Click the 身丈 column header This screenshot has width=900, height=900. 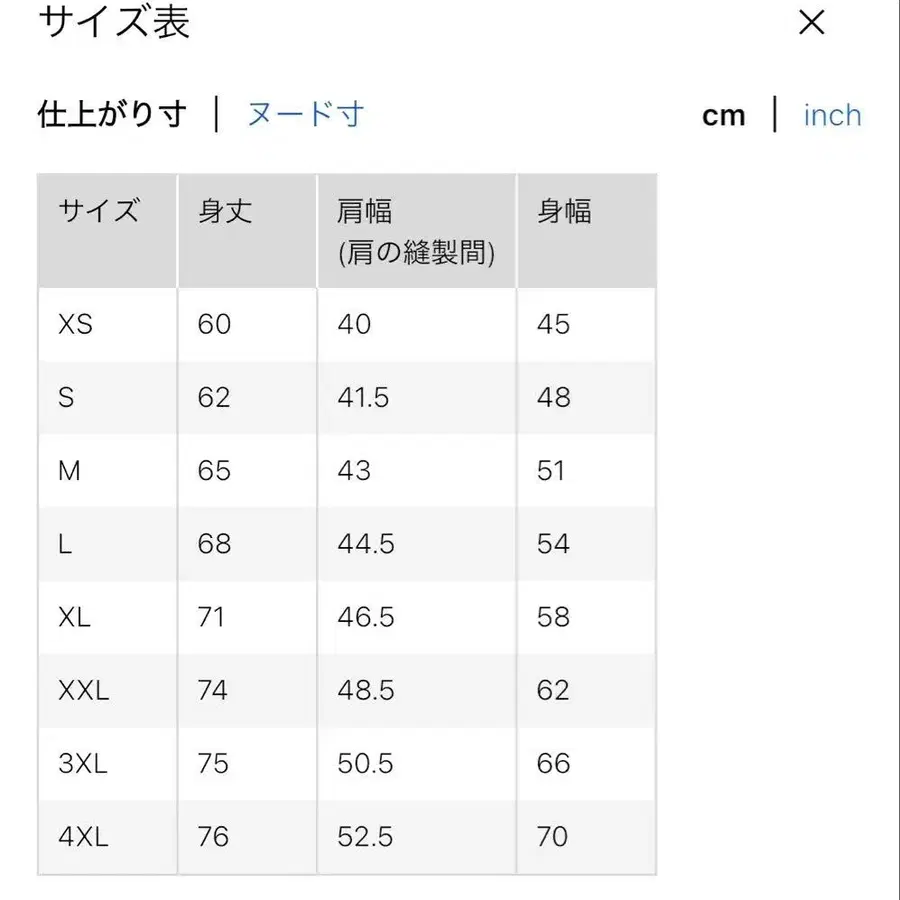[x=223, y=211]
